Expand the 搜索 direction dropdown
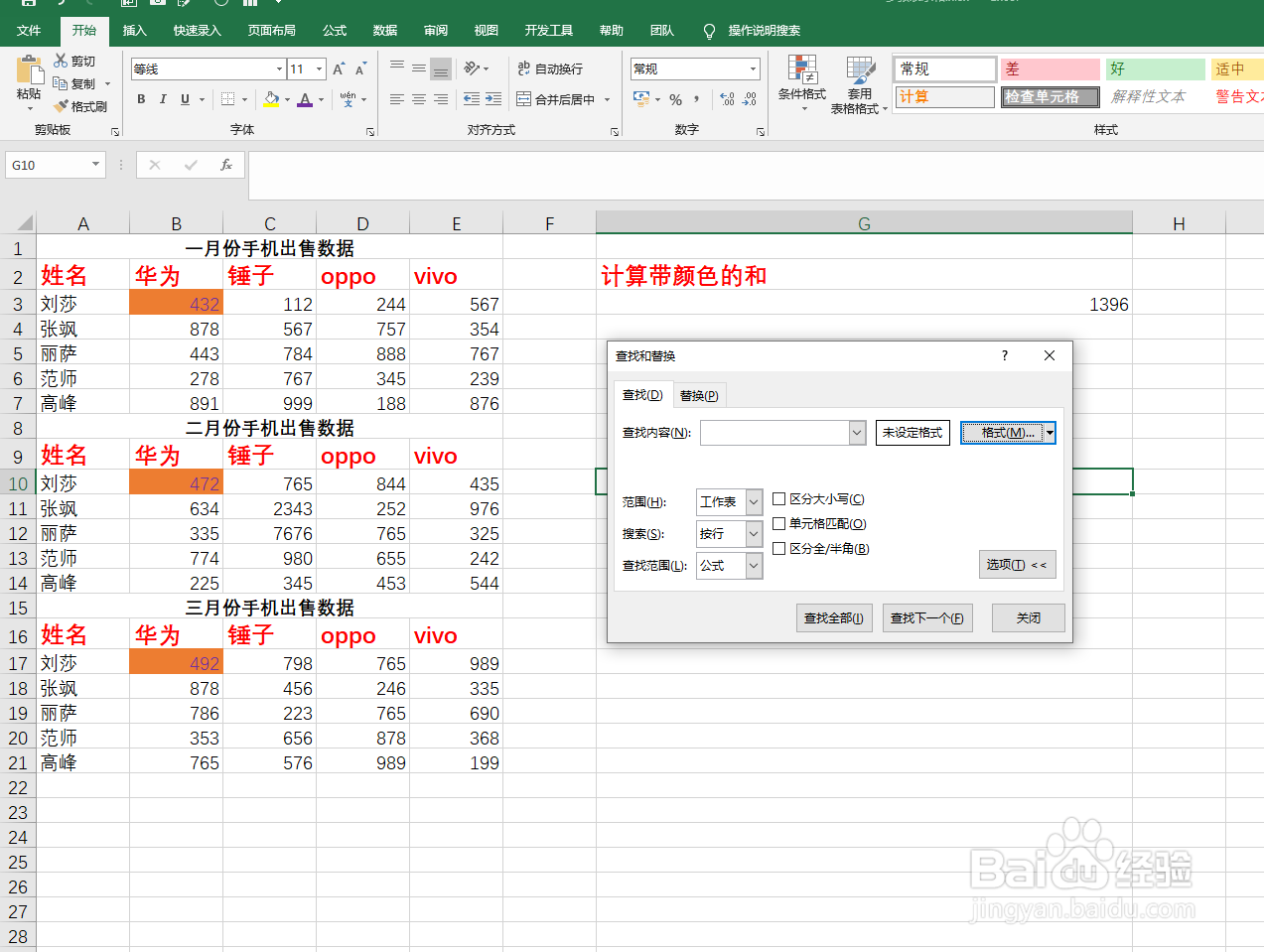Image resolution: width=1264 pixels, height=952 pixels. point(752,534)
